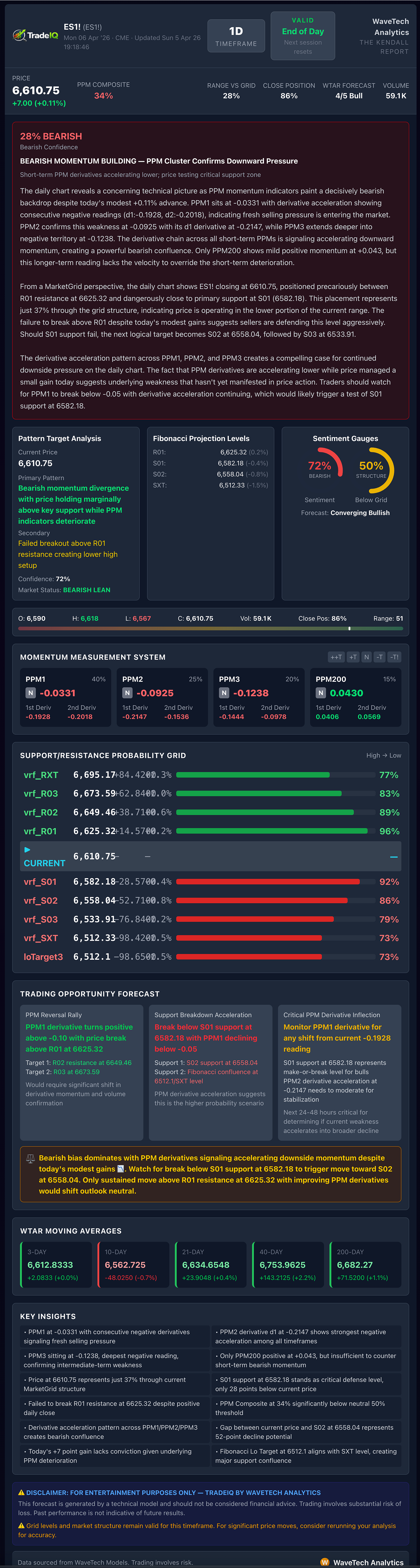Click the CURRENT row label
The image size is (420, 1568).
click(x=44, y=863)
